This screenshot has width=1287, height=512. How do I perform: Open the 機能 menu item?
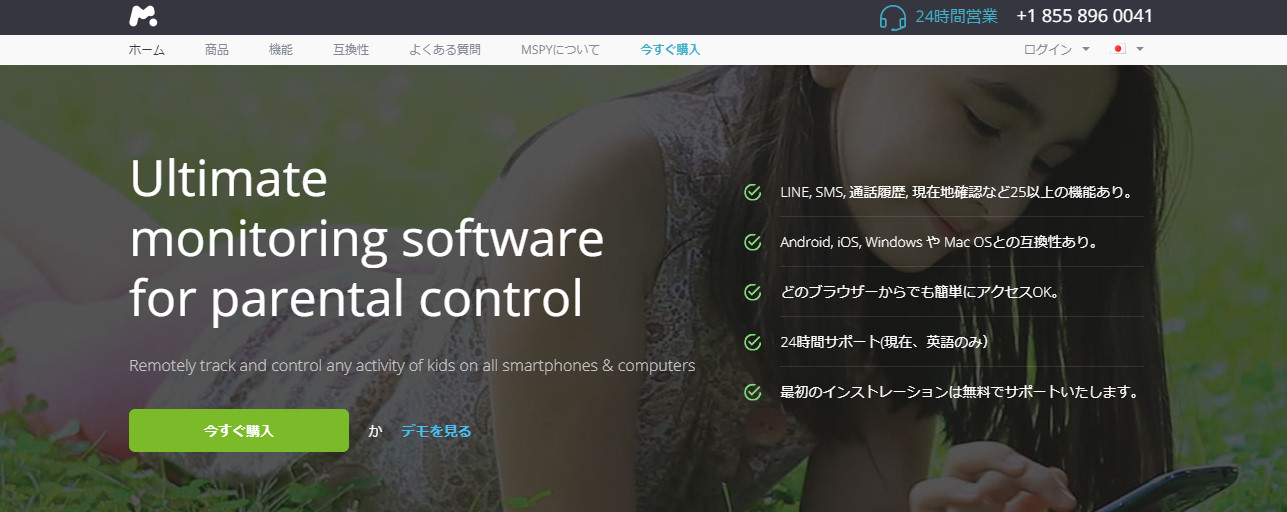pyautogui.click(x=281, y=49)
